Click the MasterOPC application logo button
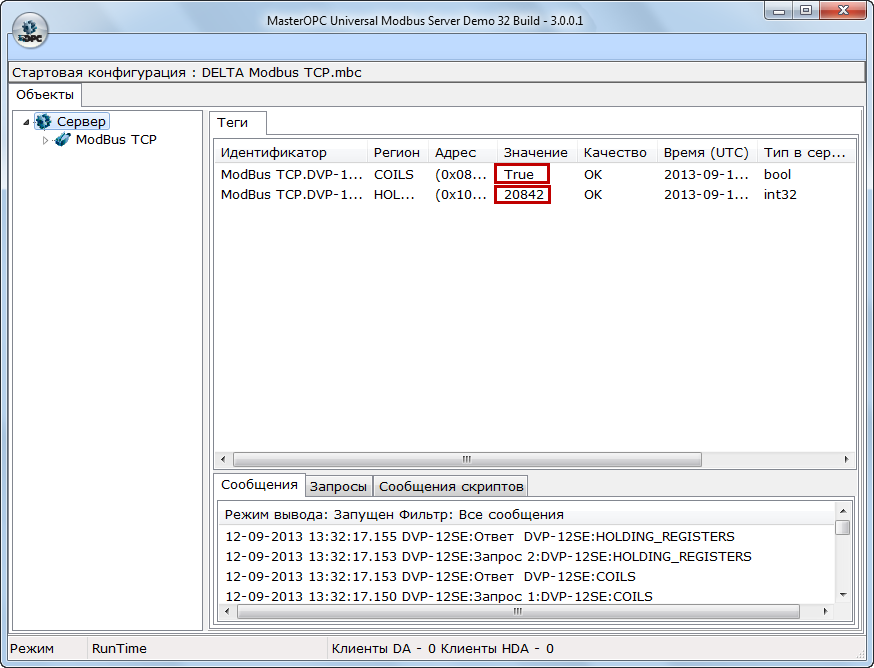This screenshot has height=668, width=874. point(30,28)
